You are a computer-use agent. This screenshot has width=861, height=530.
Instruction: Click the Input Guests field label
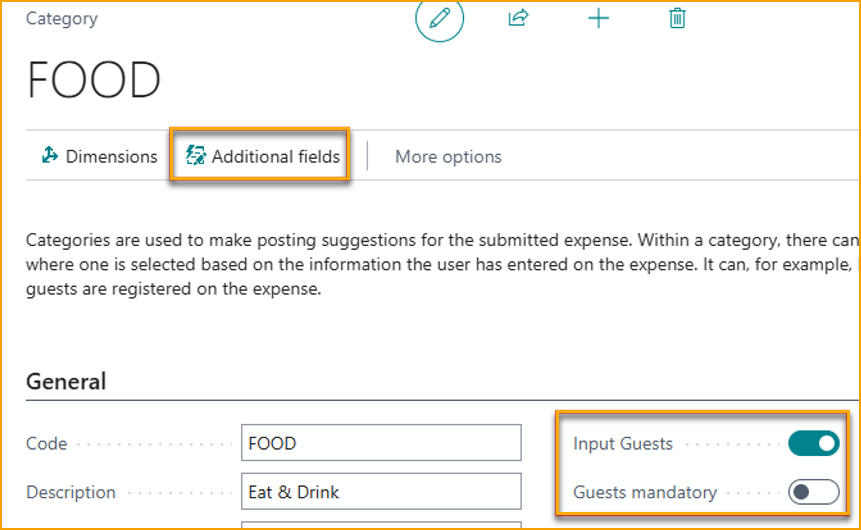[x=623, y=443]
